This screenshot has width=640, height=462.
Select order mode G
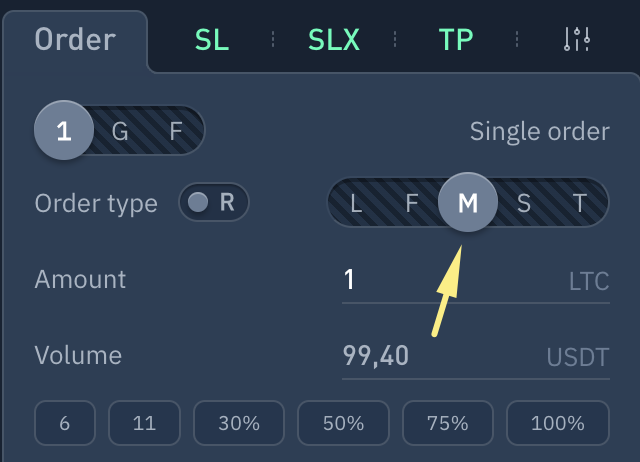click(120, 131)
